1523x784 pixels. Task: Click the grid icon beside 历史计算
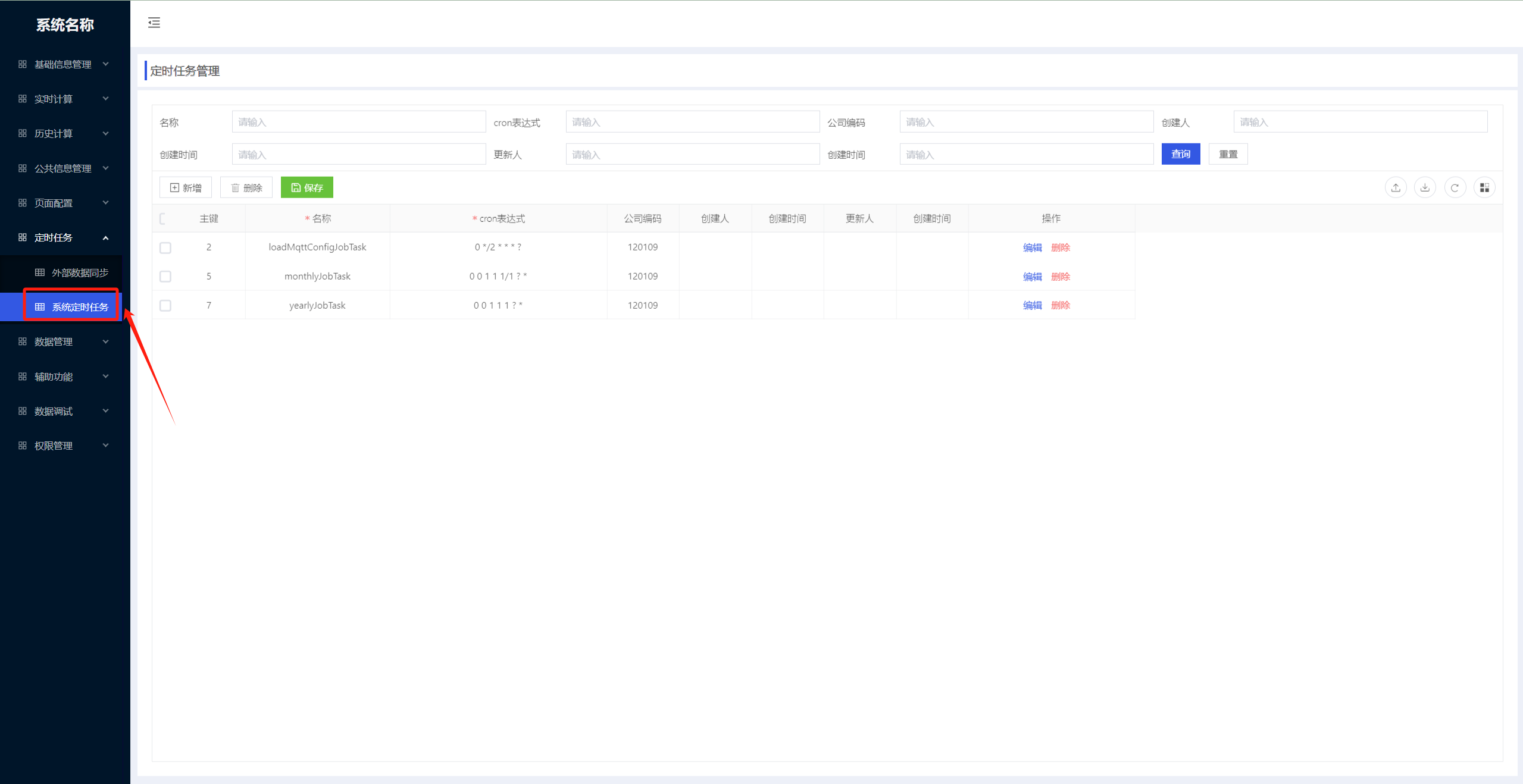coord(23,133)
